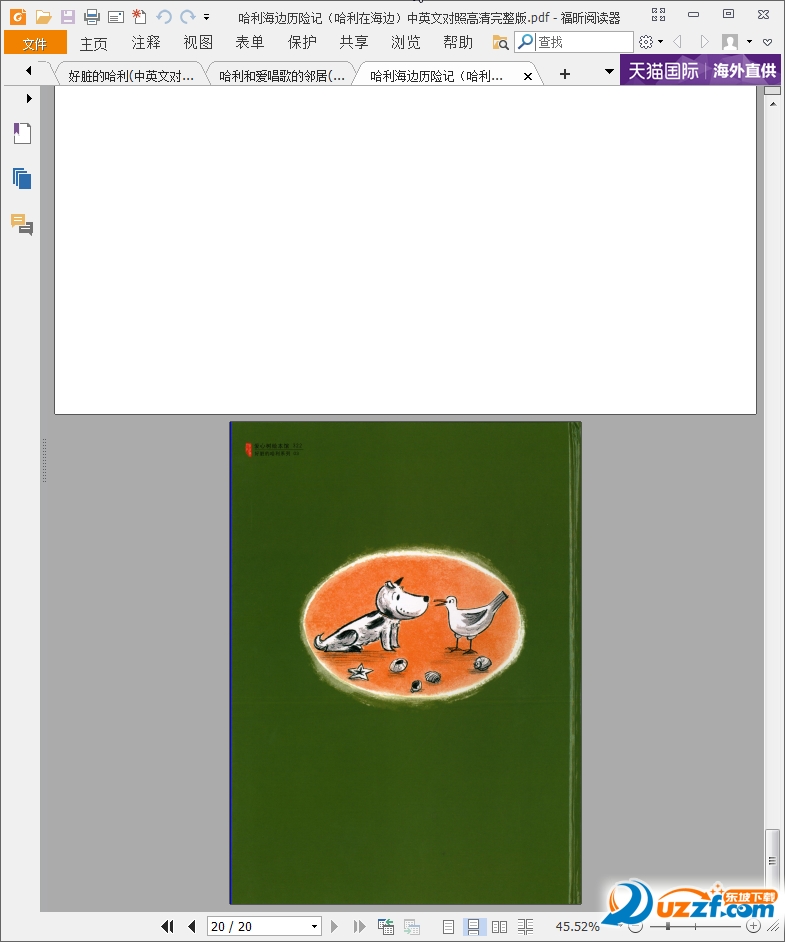Open the 主页 Home ribbon tab
Image resolution: width=785 pixels, height=942 pixels.
click(x=94, y=43)
